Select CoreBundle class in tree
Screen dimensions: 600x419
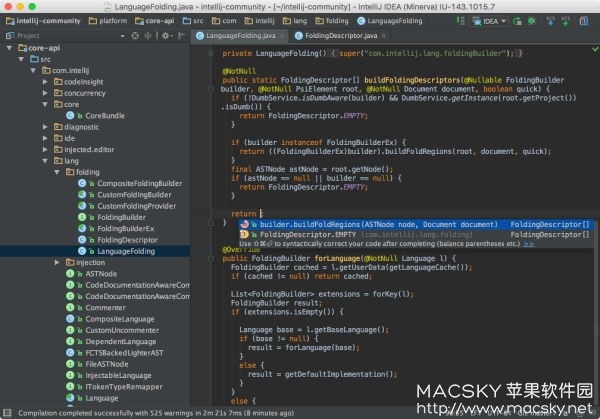coord(105,116)
